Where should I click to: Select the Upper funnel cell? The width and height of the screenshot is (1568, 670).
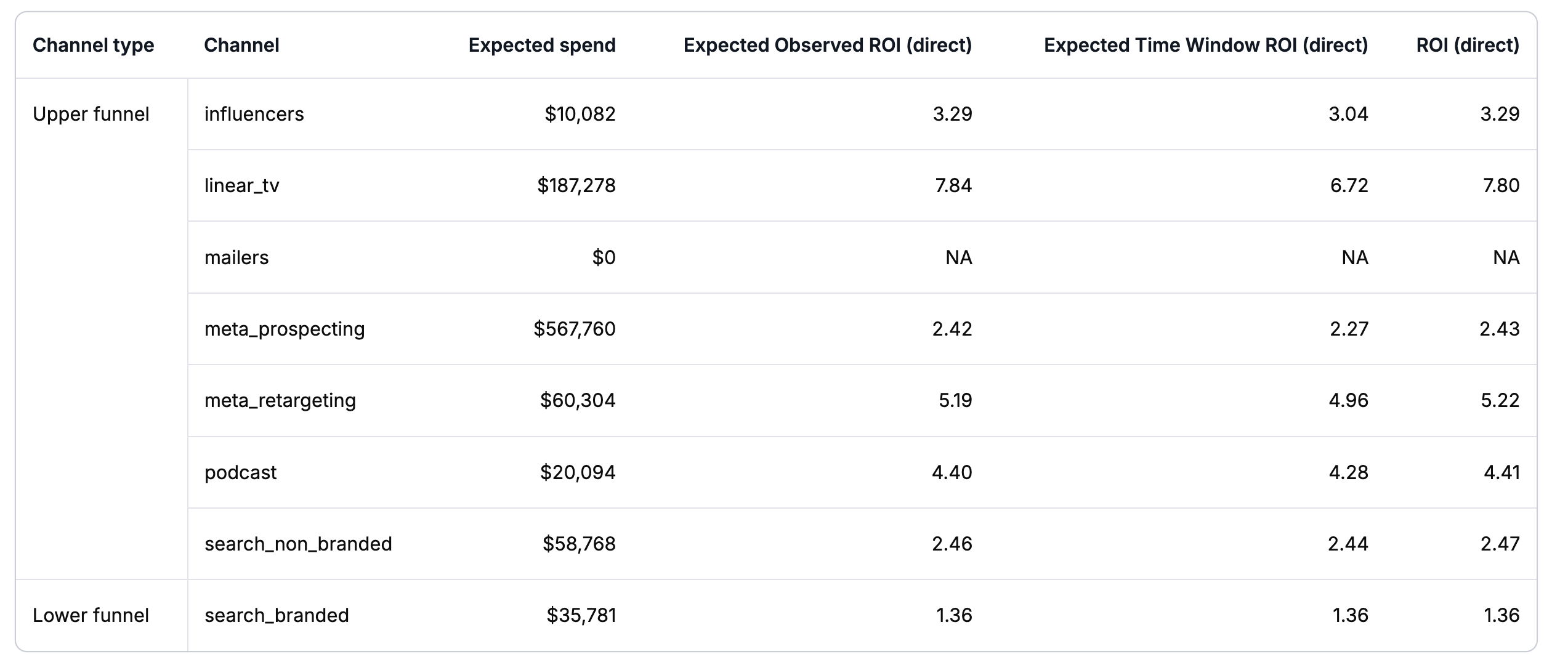point(91,114)
